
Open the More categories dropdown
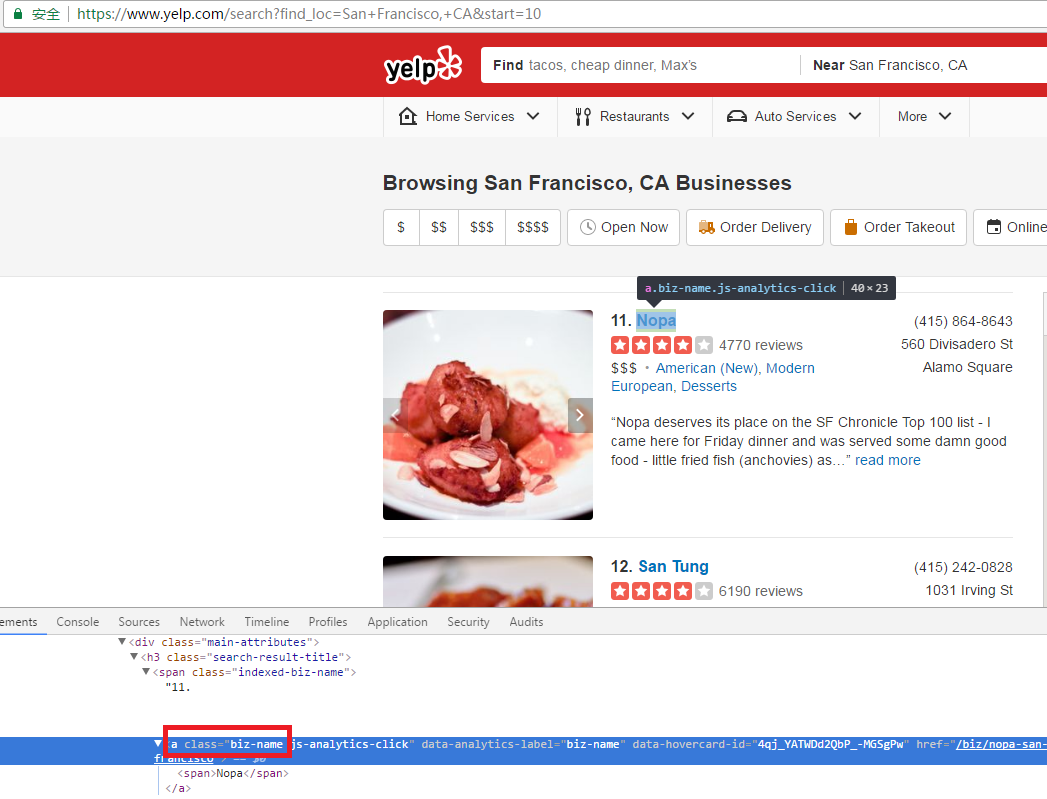(924, 117)
